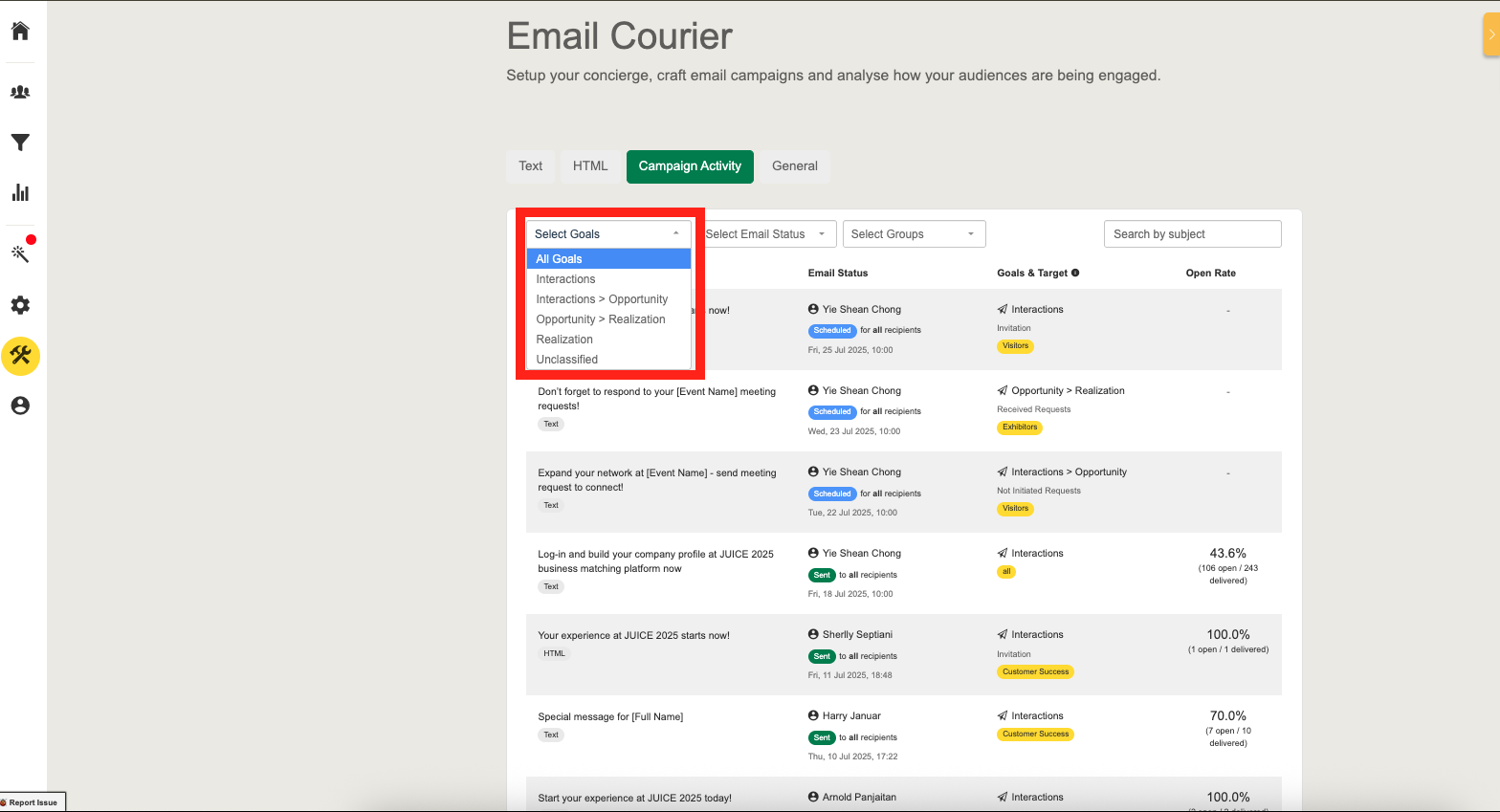Click Sent badge in Sherlly Septiani's row

(x=822, y=656)
